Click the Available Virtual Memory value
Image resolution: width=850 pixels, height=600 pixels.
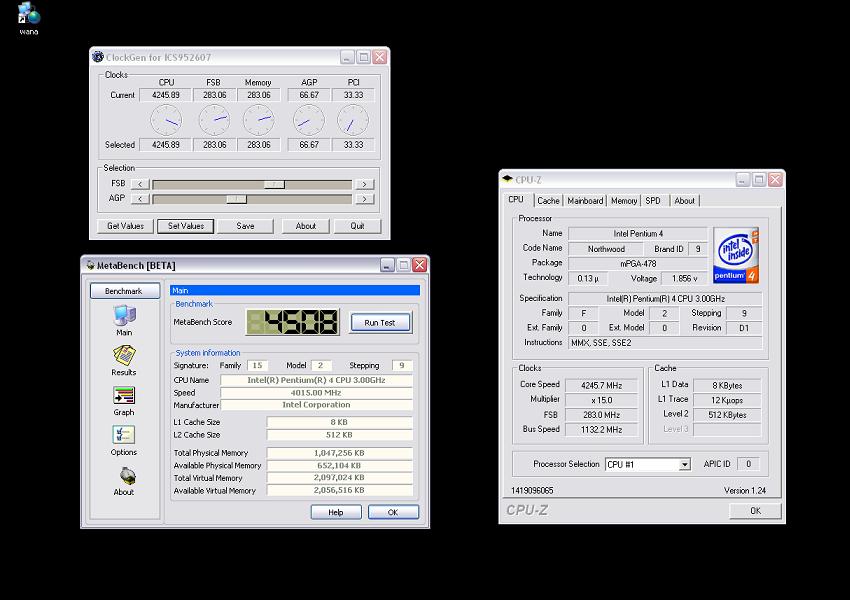[x=339, y=490]
